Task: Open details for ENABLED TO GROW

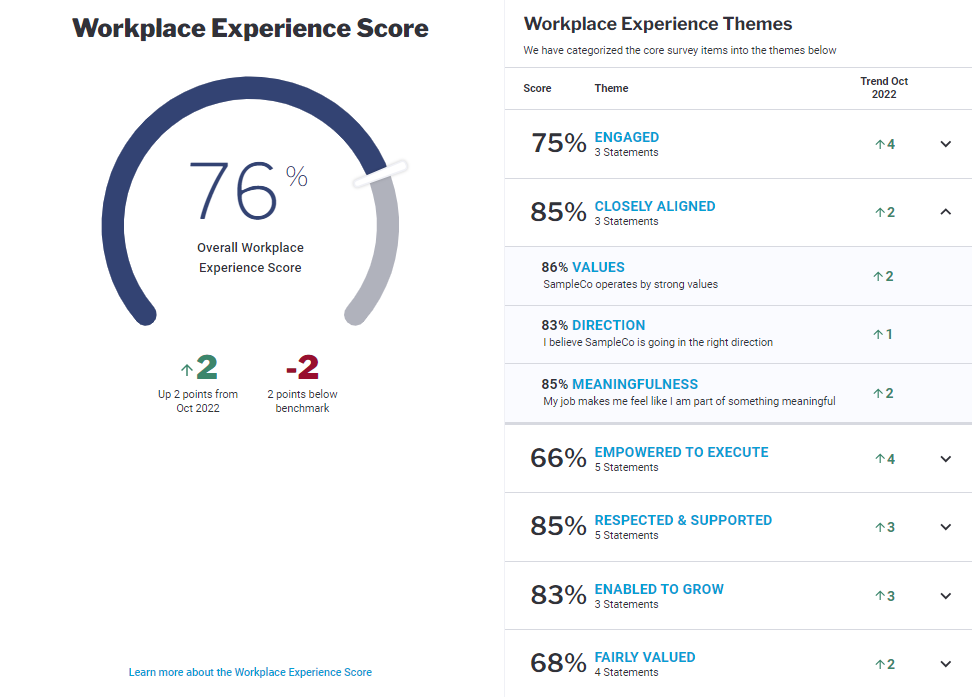Action: pyautogui.click(x=945, y=595)
